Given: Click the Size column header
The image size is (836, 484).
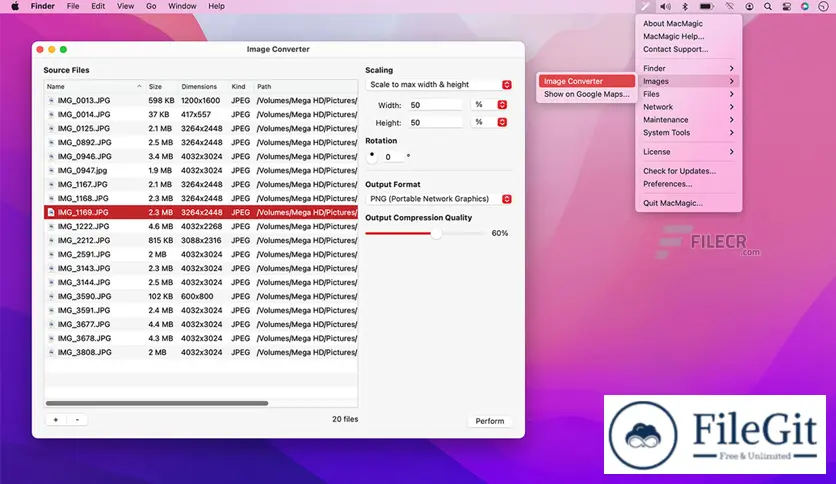Looking at the screenshot, I should (x=162, y=86).
